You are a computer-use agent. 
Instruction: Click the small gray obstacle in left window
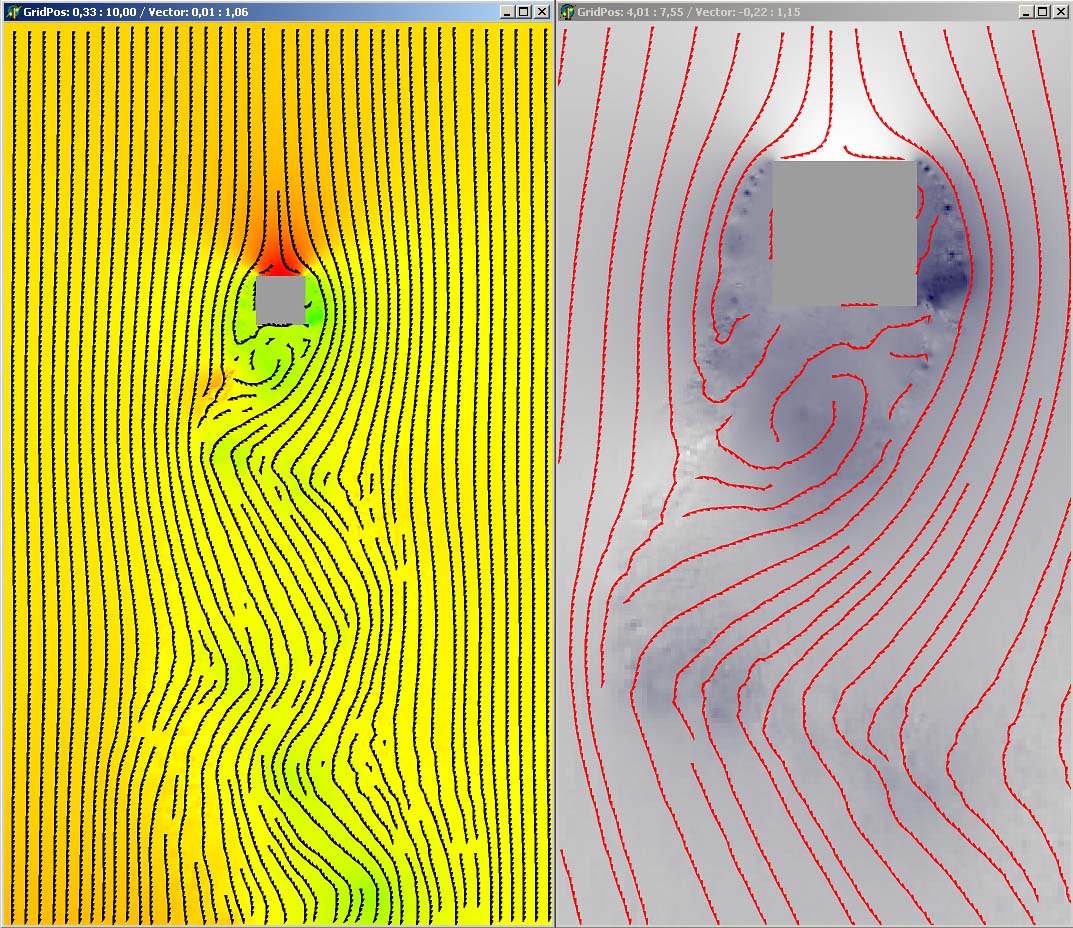[x=280, y=300]
